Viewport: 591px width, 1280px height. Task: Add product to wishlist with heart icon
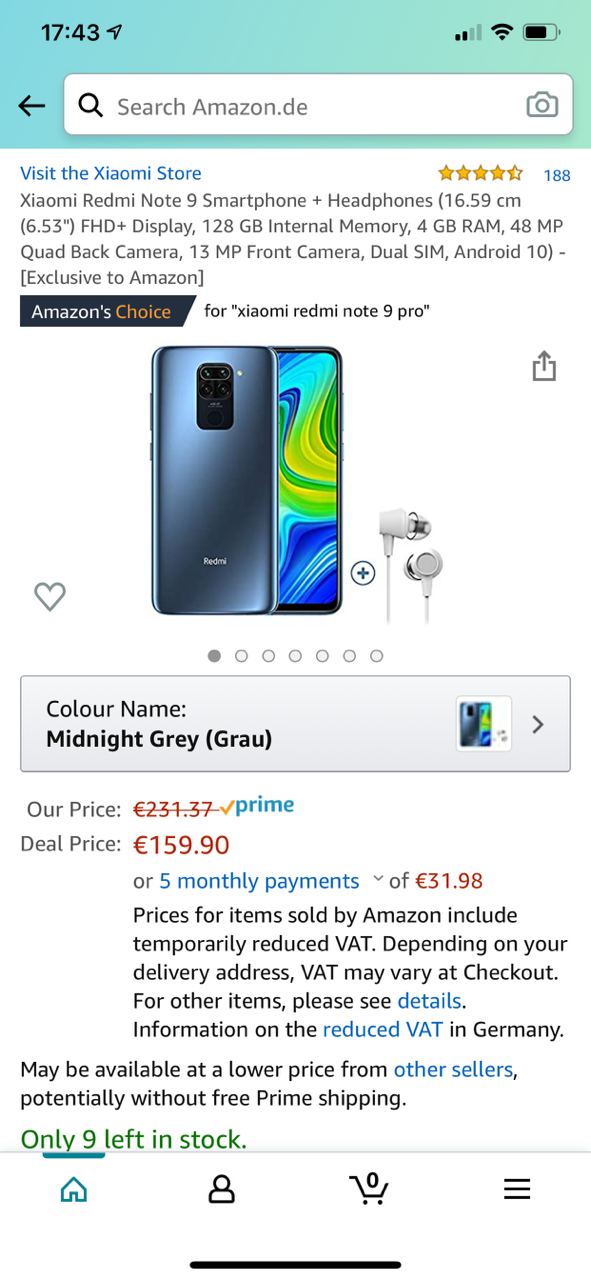click(50, 597)
